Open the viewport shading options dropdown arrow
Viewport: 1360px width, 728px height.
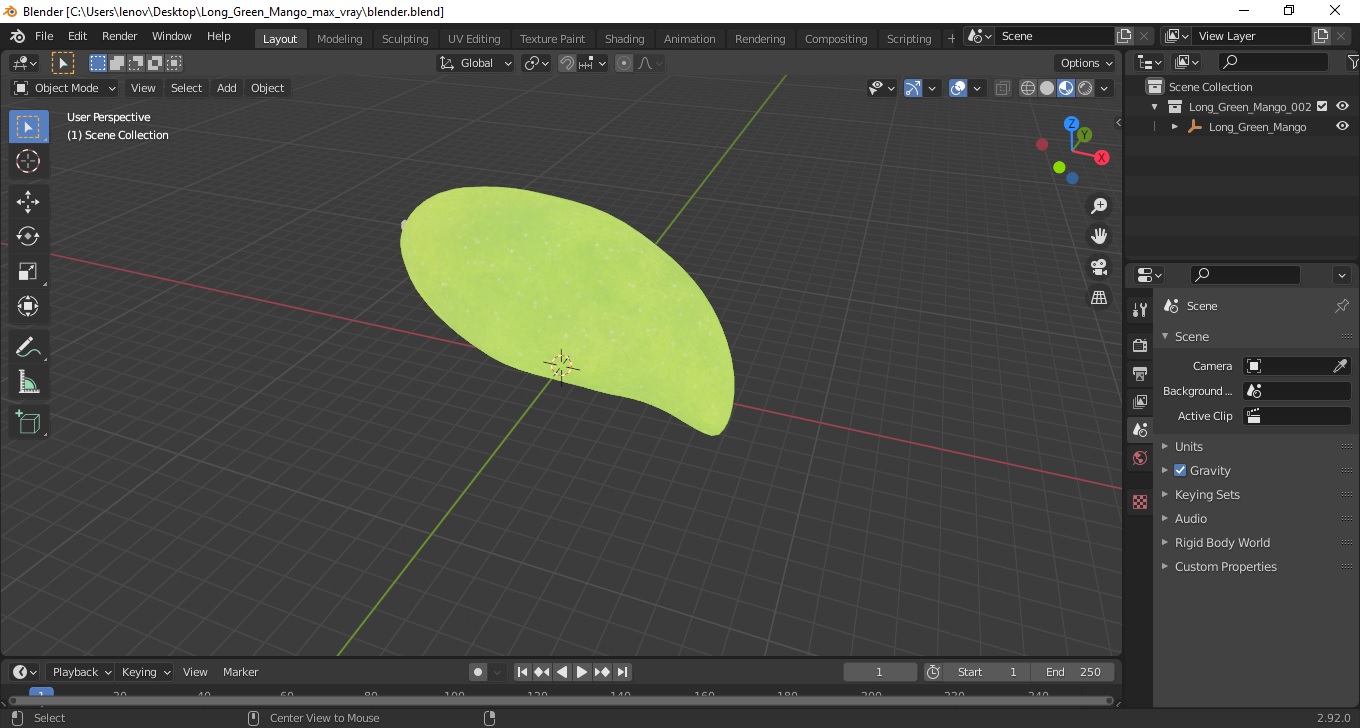coord(1105,88)
